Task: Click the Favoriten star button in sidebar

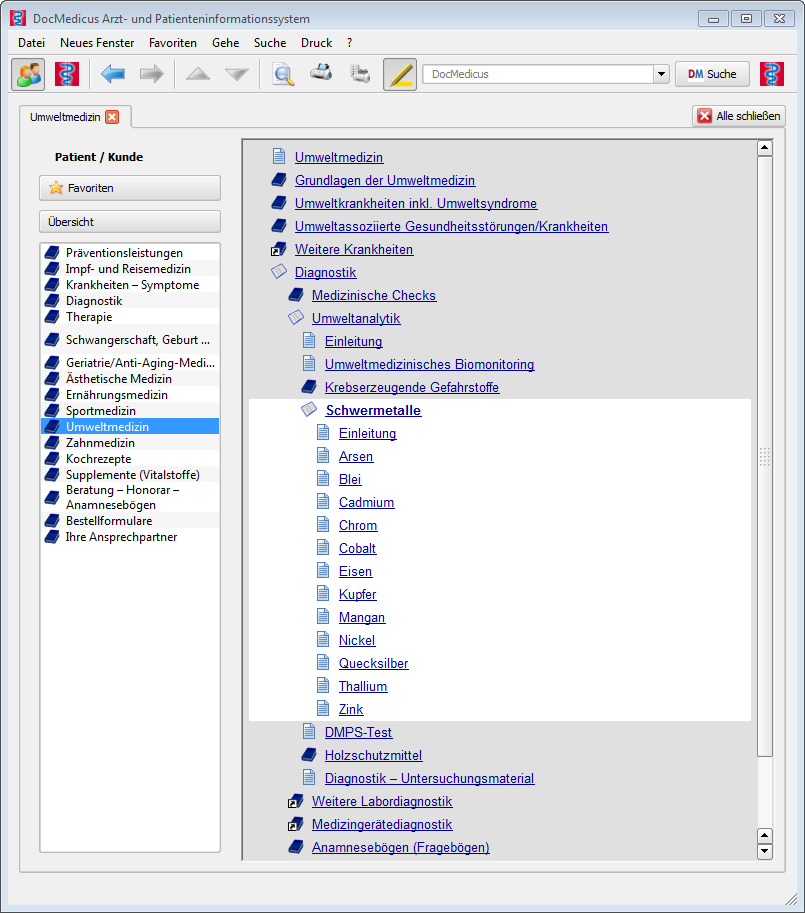Action: 130,188
